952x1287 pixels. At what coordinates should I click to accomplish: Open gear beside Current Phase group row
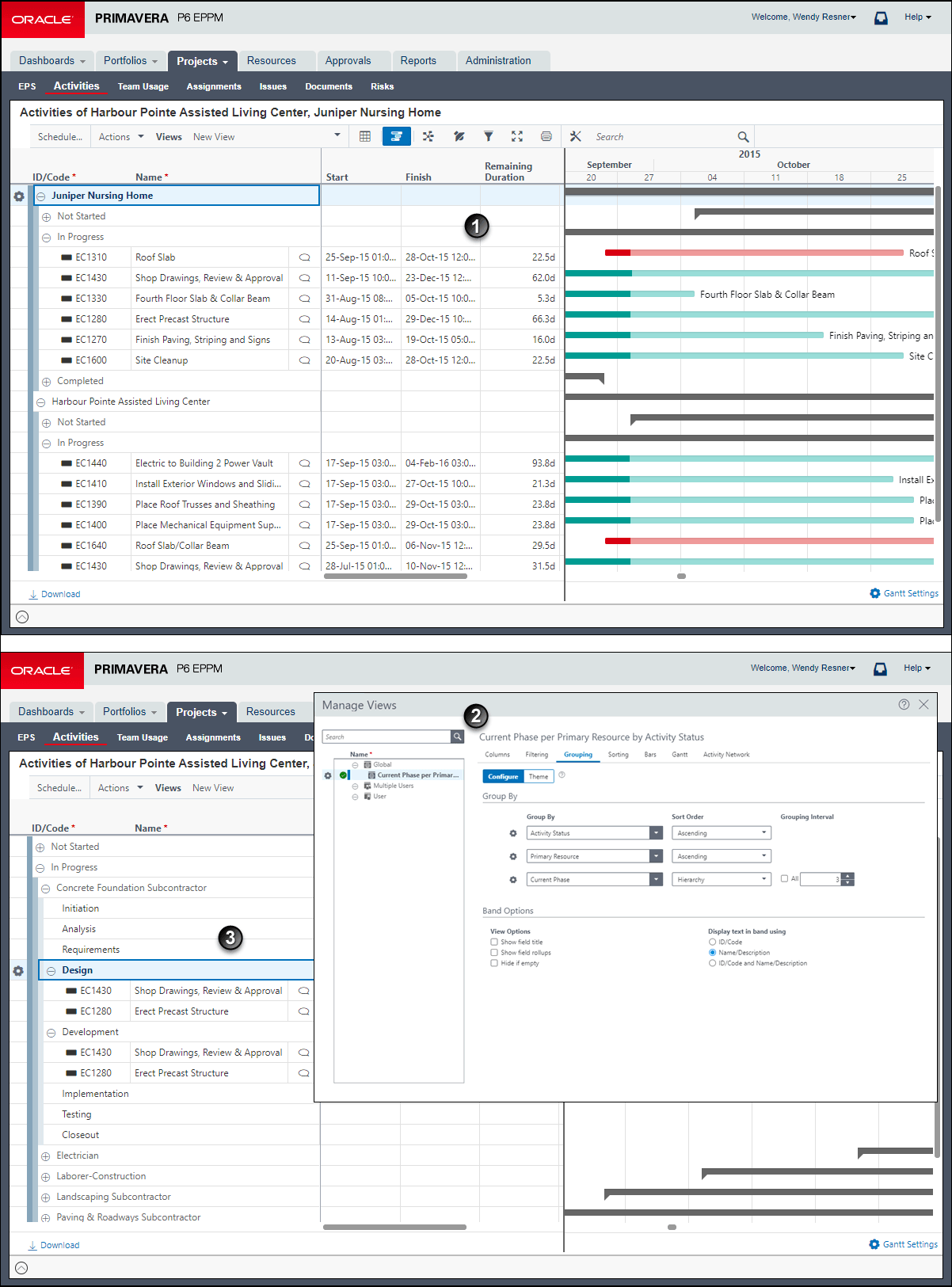point(513,880)
